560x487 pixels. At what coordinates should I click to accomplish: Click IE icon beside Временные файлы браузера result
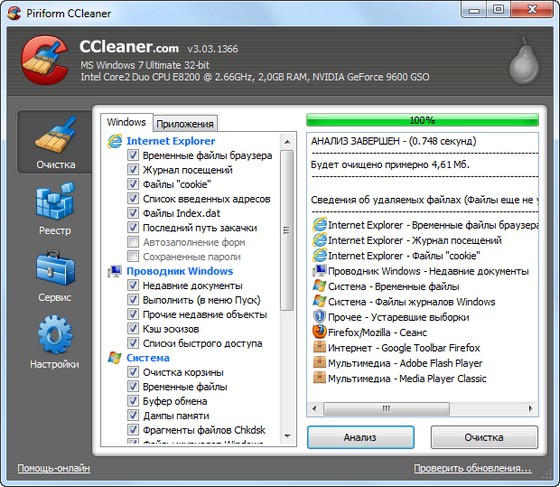tap(319, 225)
